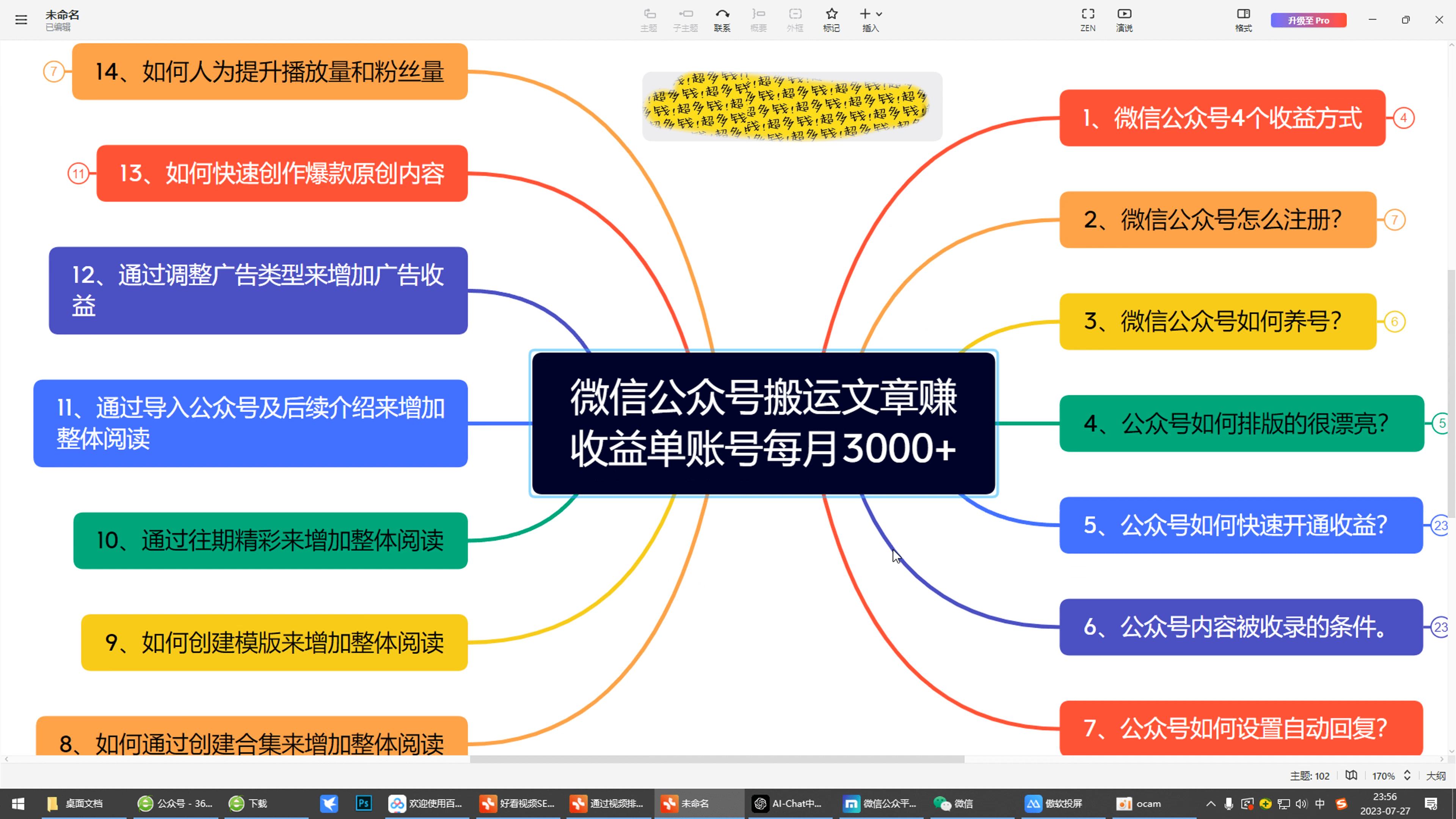Open 桌面文档 folder in taskbar
Image resolution: width=1456 pixels, height=819 pixels.
[83, 803]
